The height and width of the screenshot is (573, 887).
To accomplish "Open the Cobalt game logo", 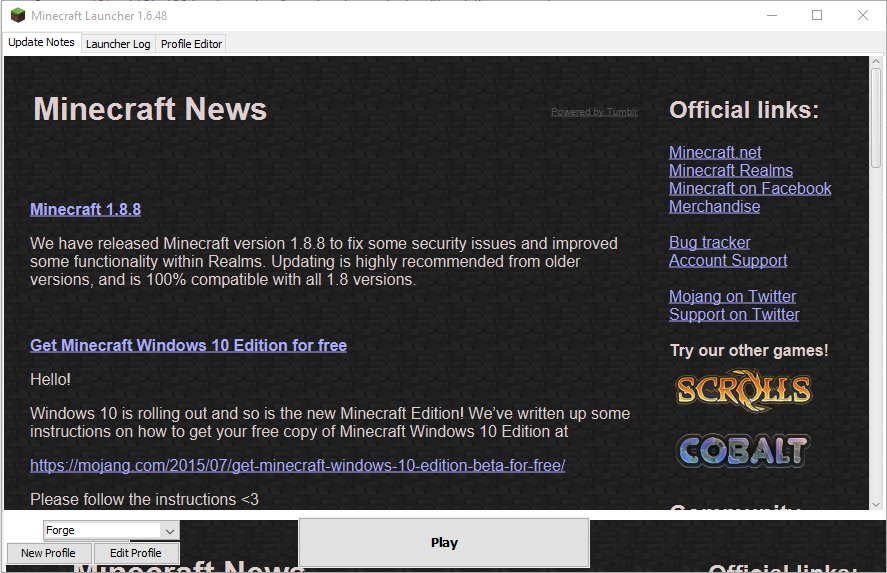I will click(x=743, y=450).
